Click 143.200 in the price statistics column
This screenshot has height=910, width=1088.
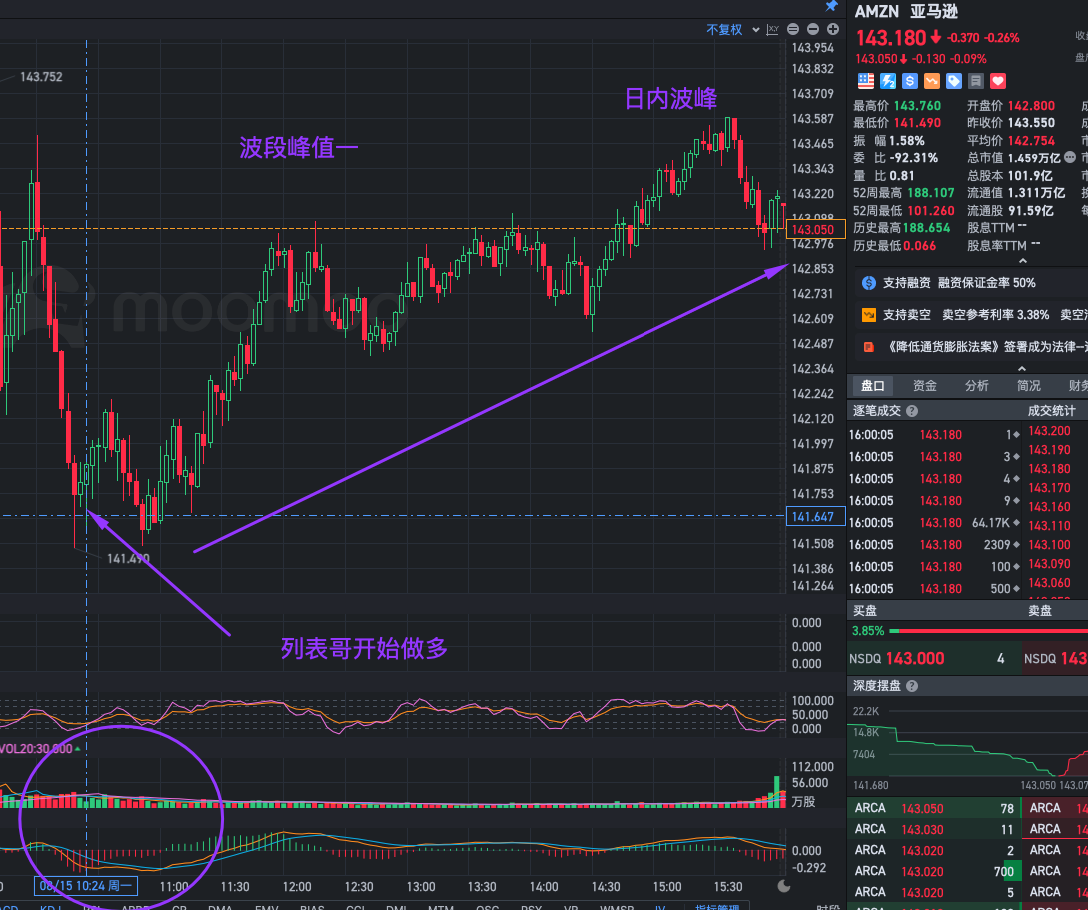click(x=1049, y=431)
